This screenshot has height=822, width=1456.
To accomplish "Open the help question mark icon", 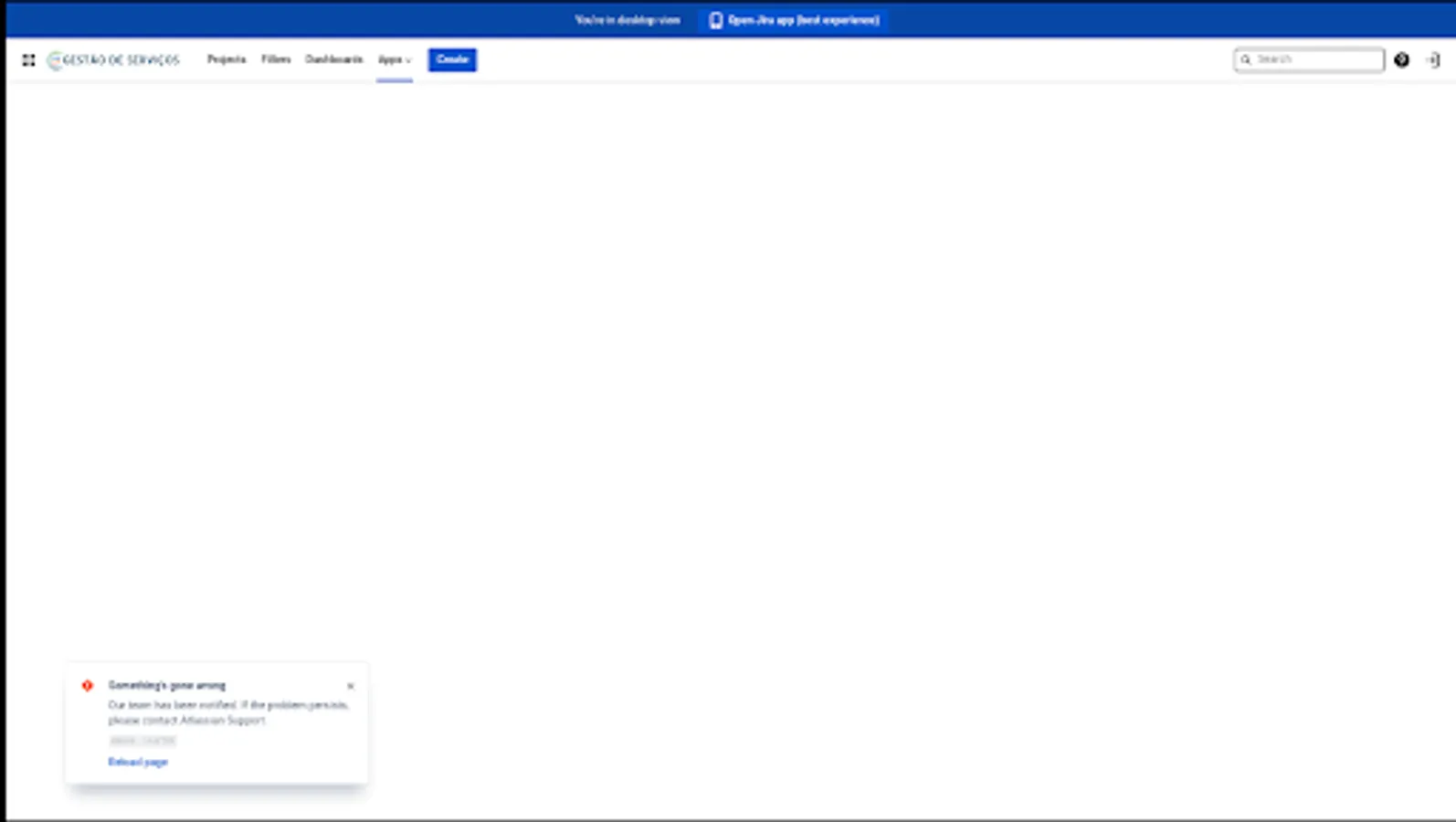I will [1401, 60].
